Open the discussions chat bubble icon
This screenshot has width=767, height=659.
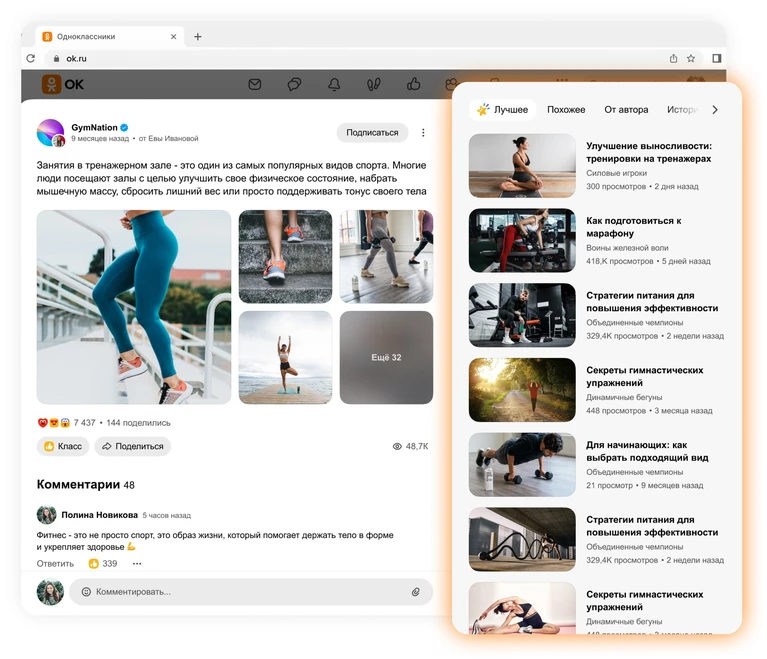[x=294, y=85]
